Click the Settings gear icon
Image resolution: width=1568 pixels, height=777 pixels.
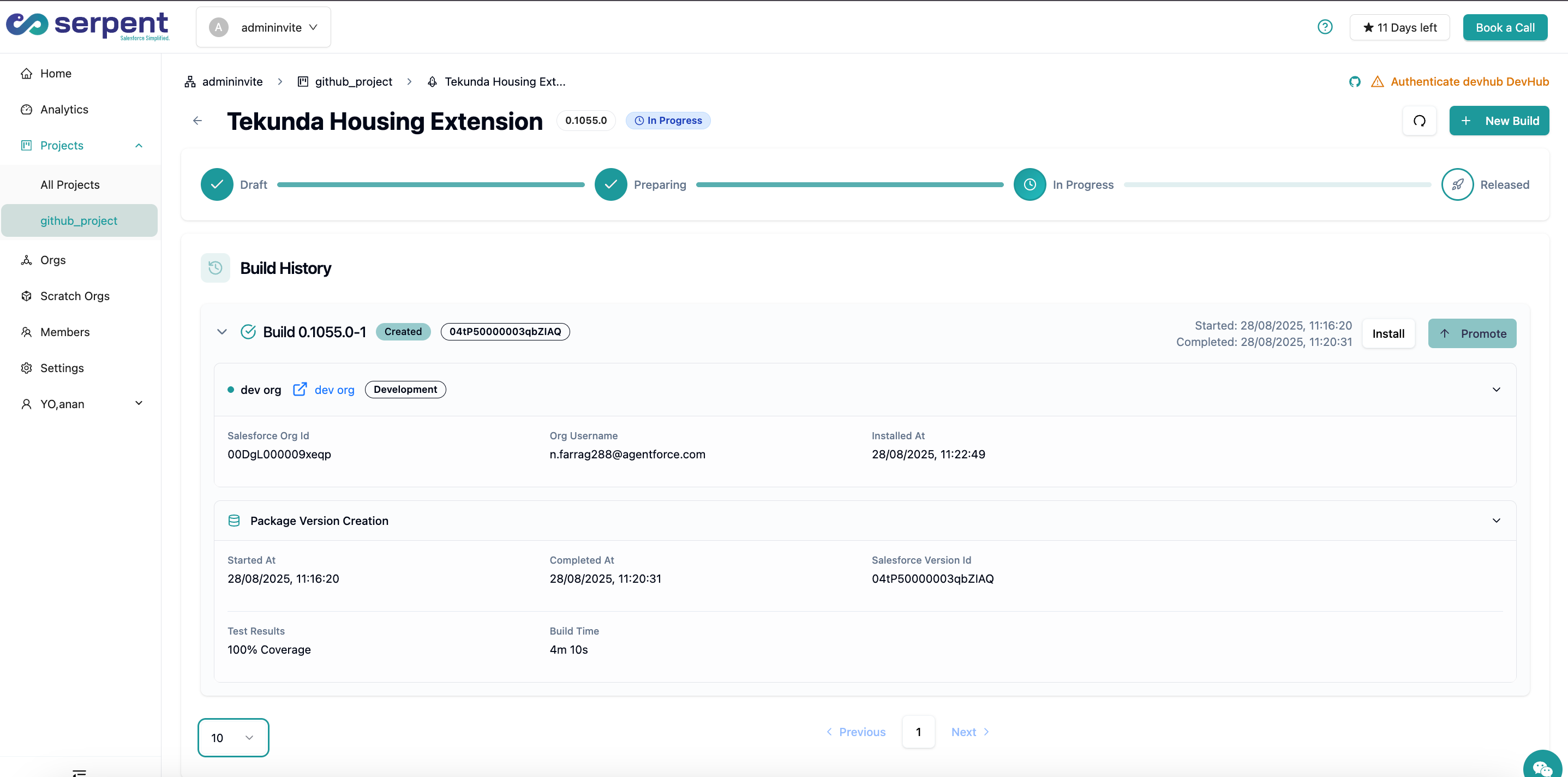(26, 368)
